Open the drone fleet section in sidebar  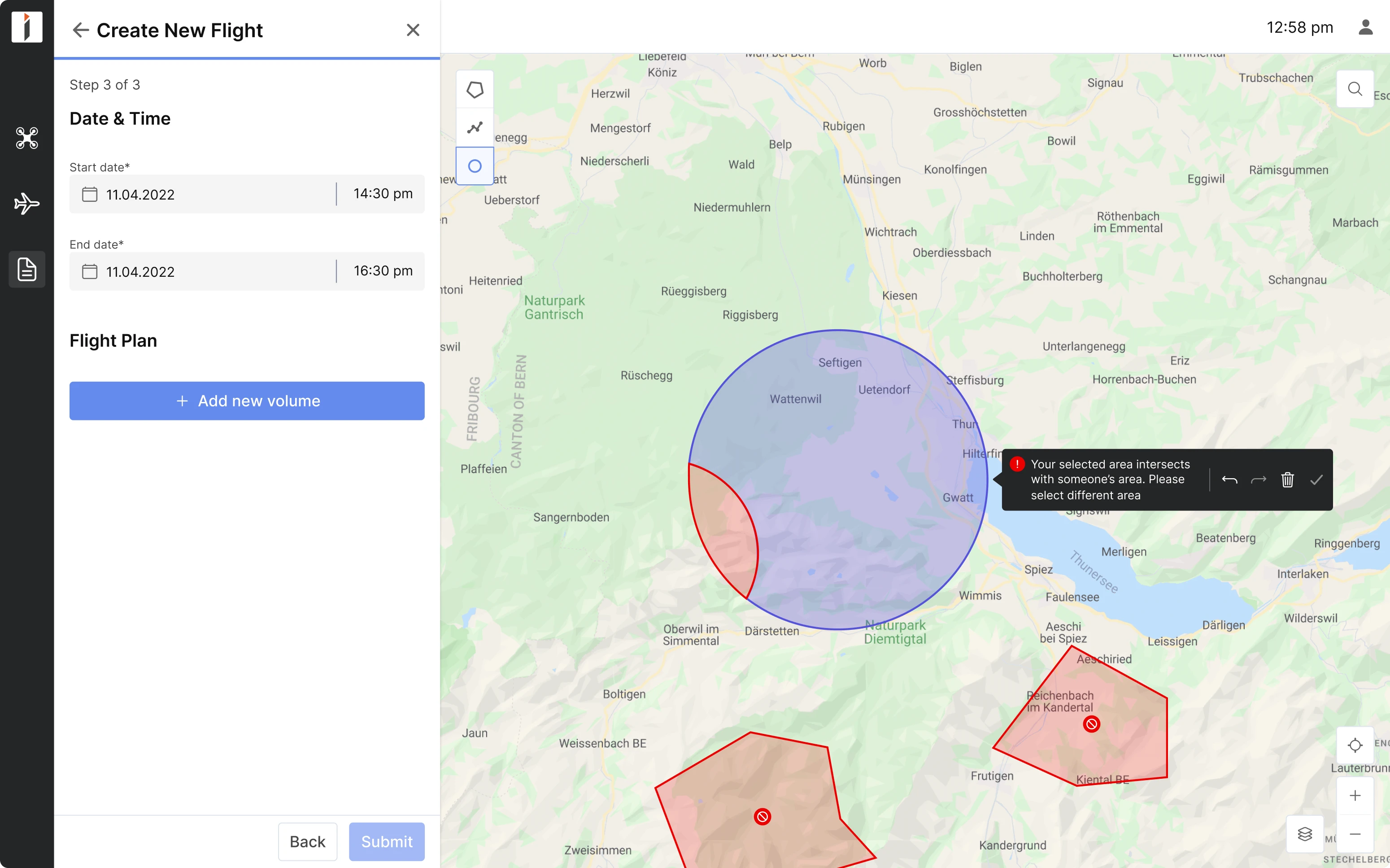point(26,138)
